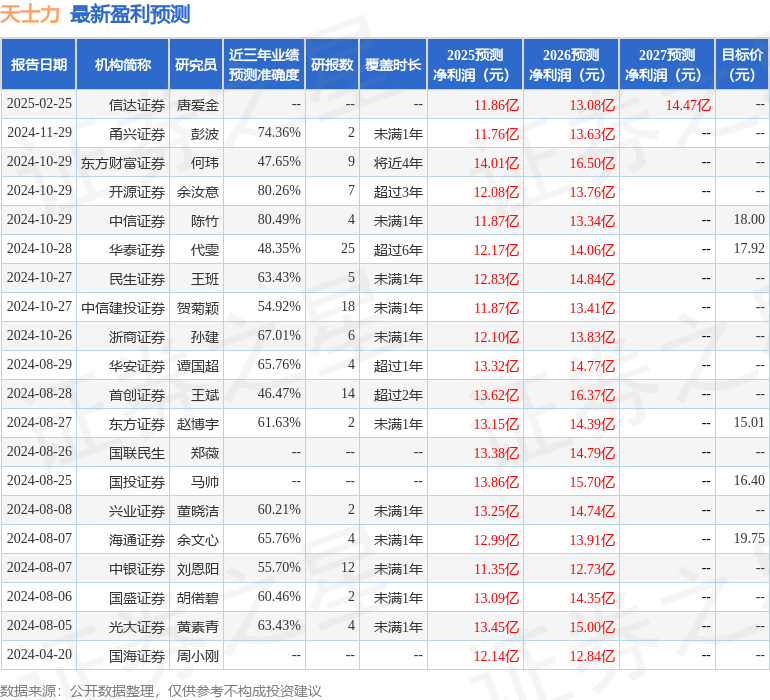770x700 pixels.
Task: Click 甬兴证券 institution name
Action: [137, 134]
